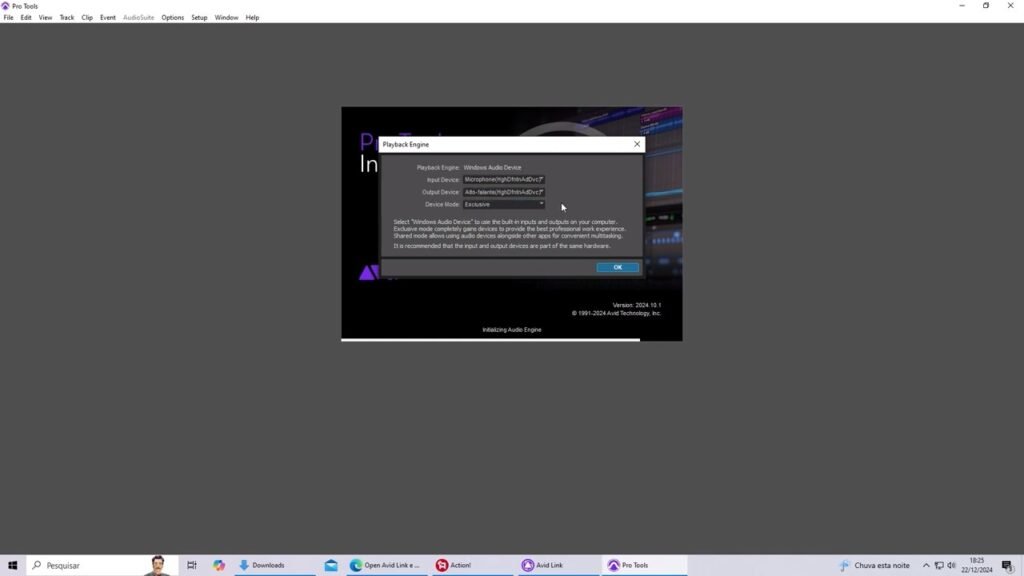Screen dimensions: 1024x576
Task: Open Task View in taskbar
Action: click(191, 565)
